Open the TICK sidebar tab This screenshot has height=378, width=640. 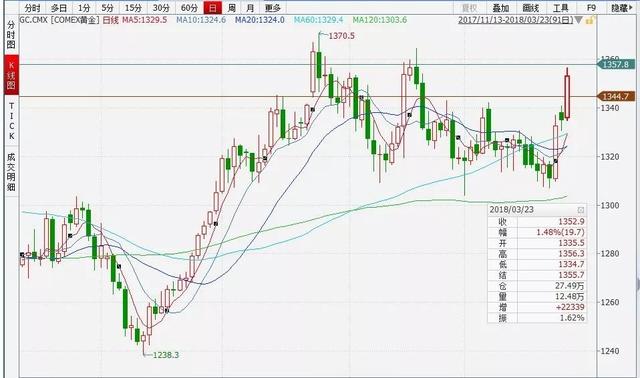pos(11,121)
